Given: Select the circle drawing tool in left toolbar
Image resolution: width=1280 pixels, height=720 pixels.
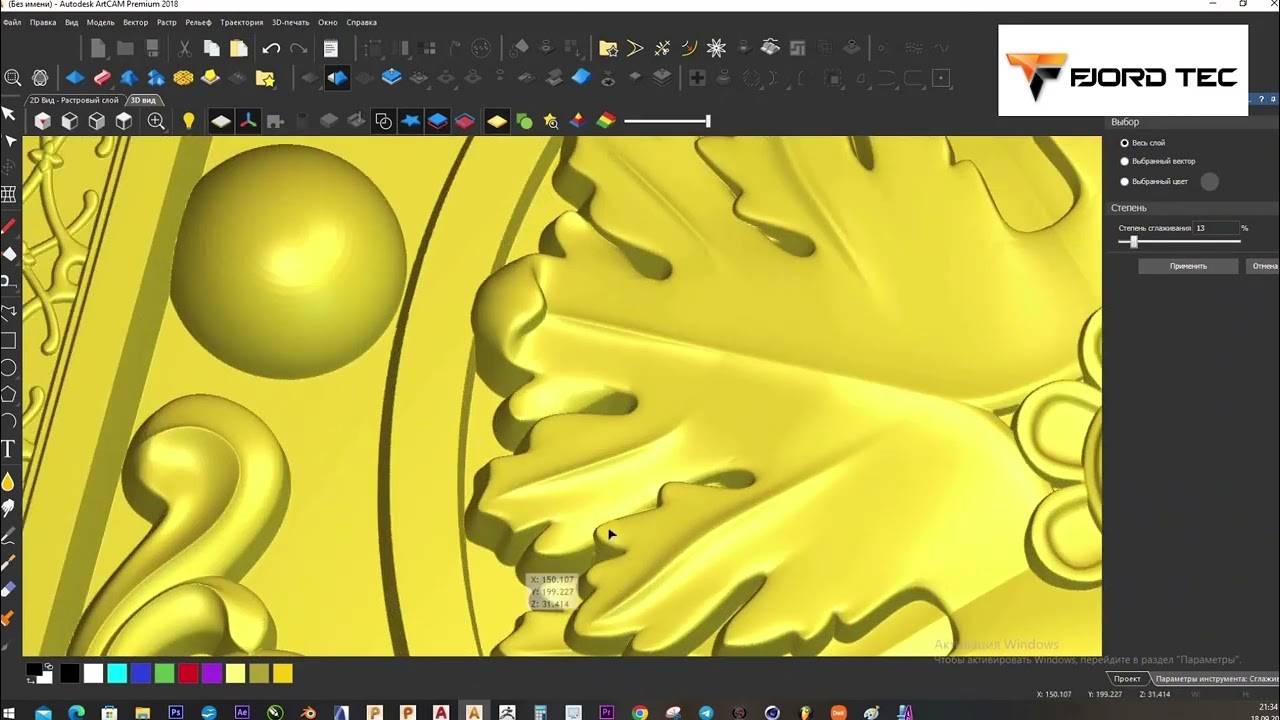Looking at the screenshot, I should 9,367.
